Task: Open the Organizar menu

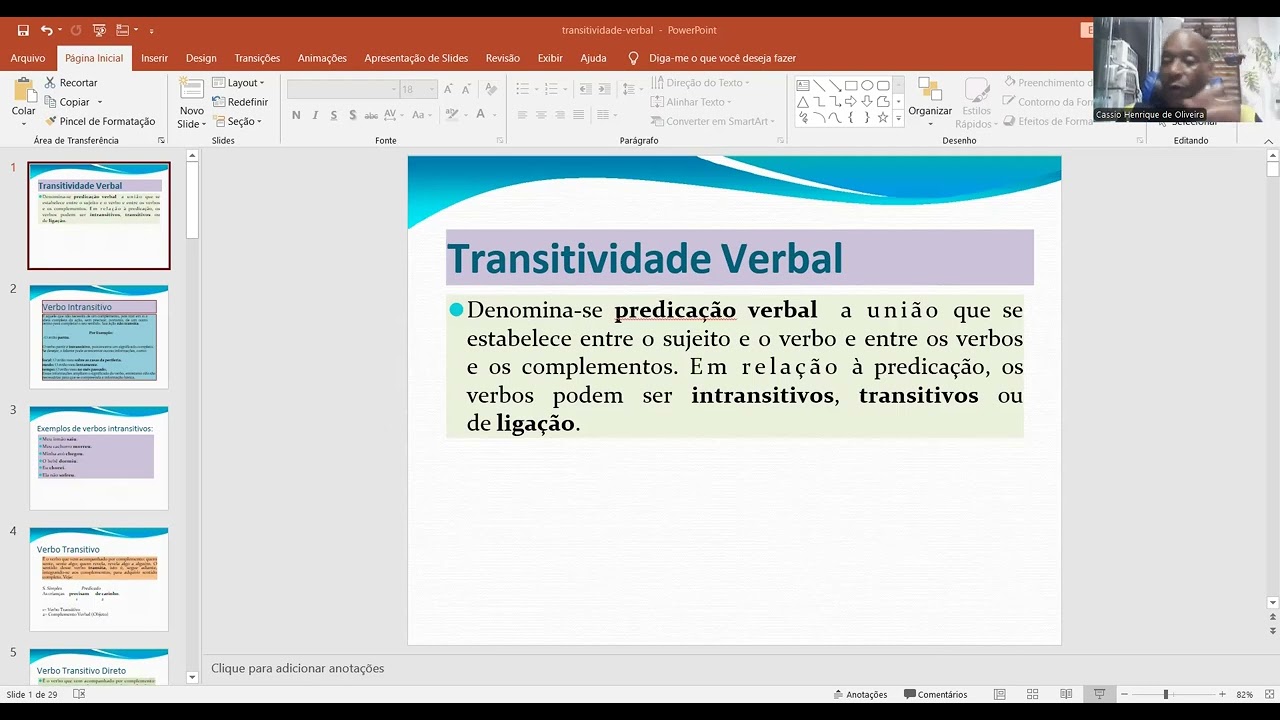Action: point(930,102)
